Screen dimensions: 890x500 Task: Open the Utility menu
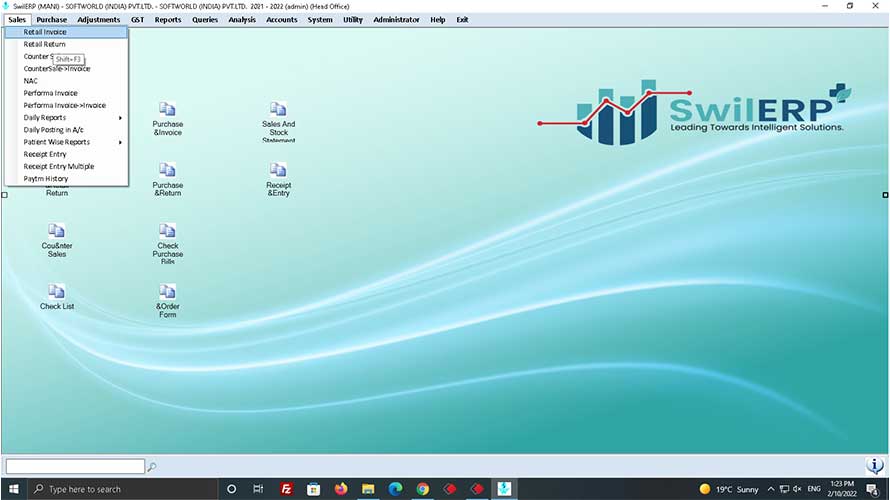pyautogui.click(x=352, y=19)
